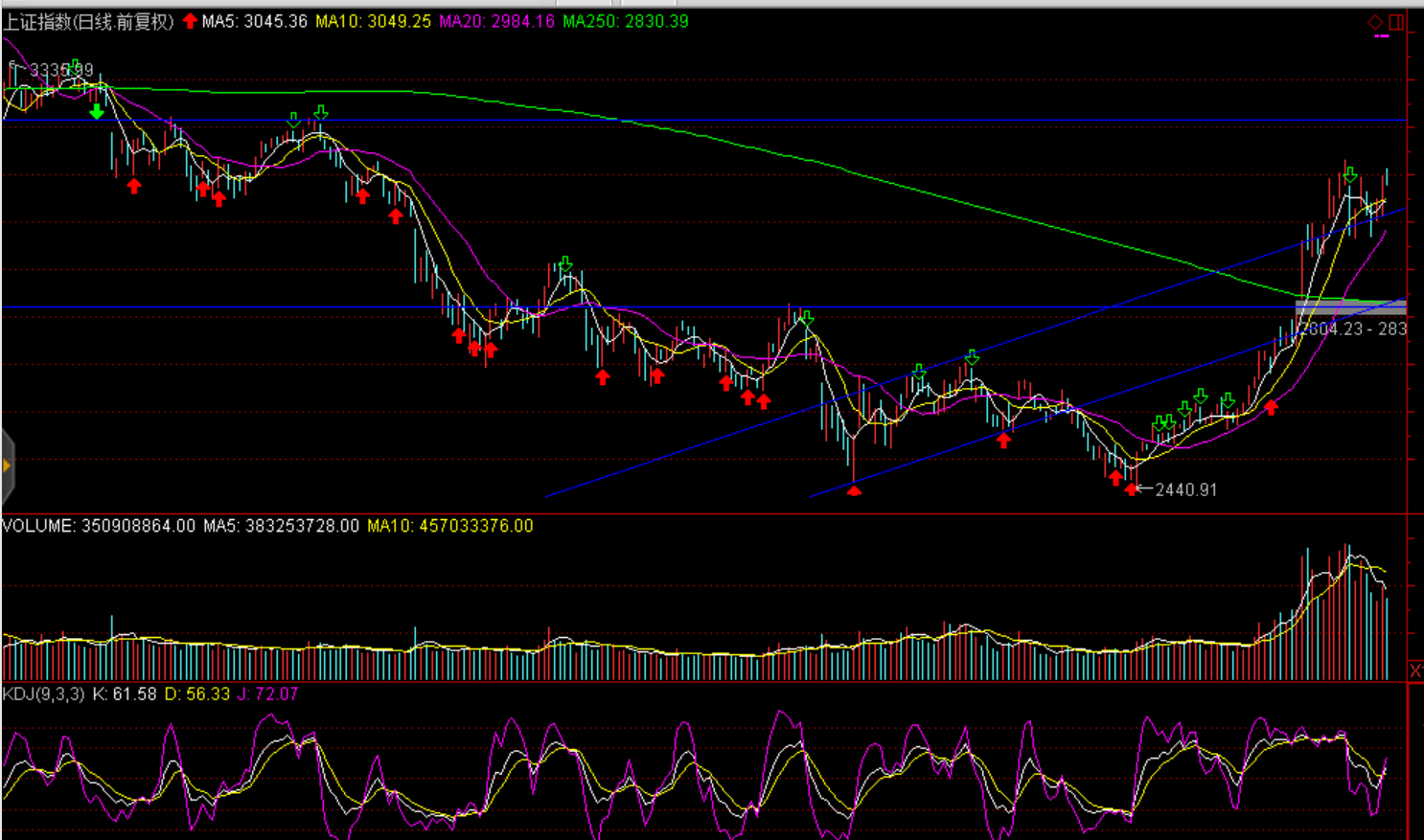Click the small magenta dash marker at top right

point(1381,36)
